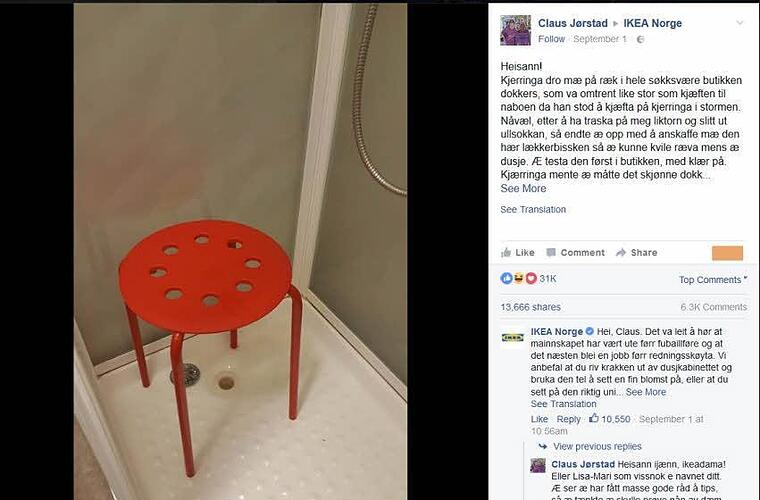Expand the IKEA Norge comment's See More
Viewport: 760px width, 500px height.
coord(646,392)
